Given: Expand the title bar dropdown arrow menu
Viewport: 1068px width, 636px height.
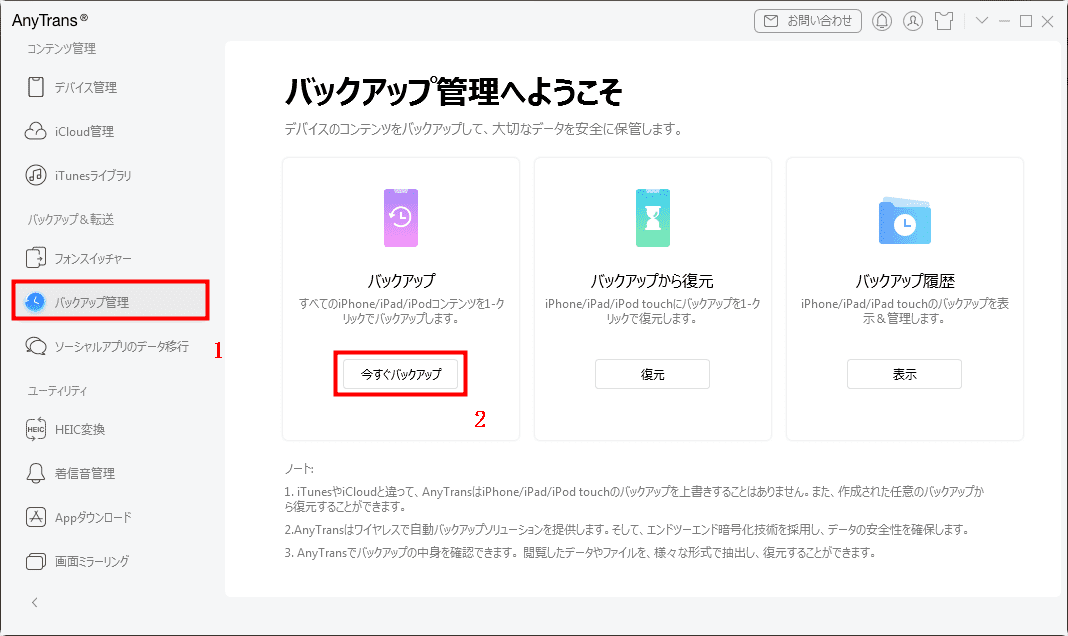Looking at the screenshot, I should point(981,20).
